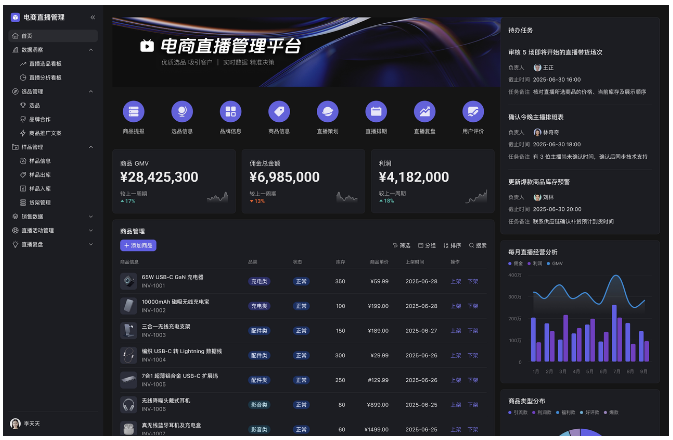
Task: Go to 首页 in the sidebar
Action: [x=27, y=35]
